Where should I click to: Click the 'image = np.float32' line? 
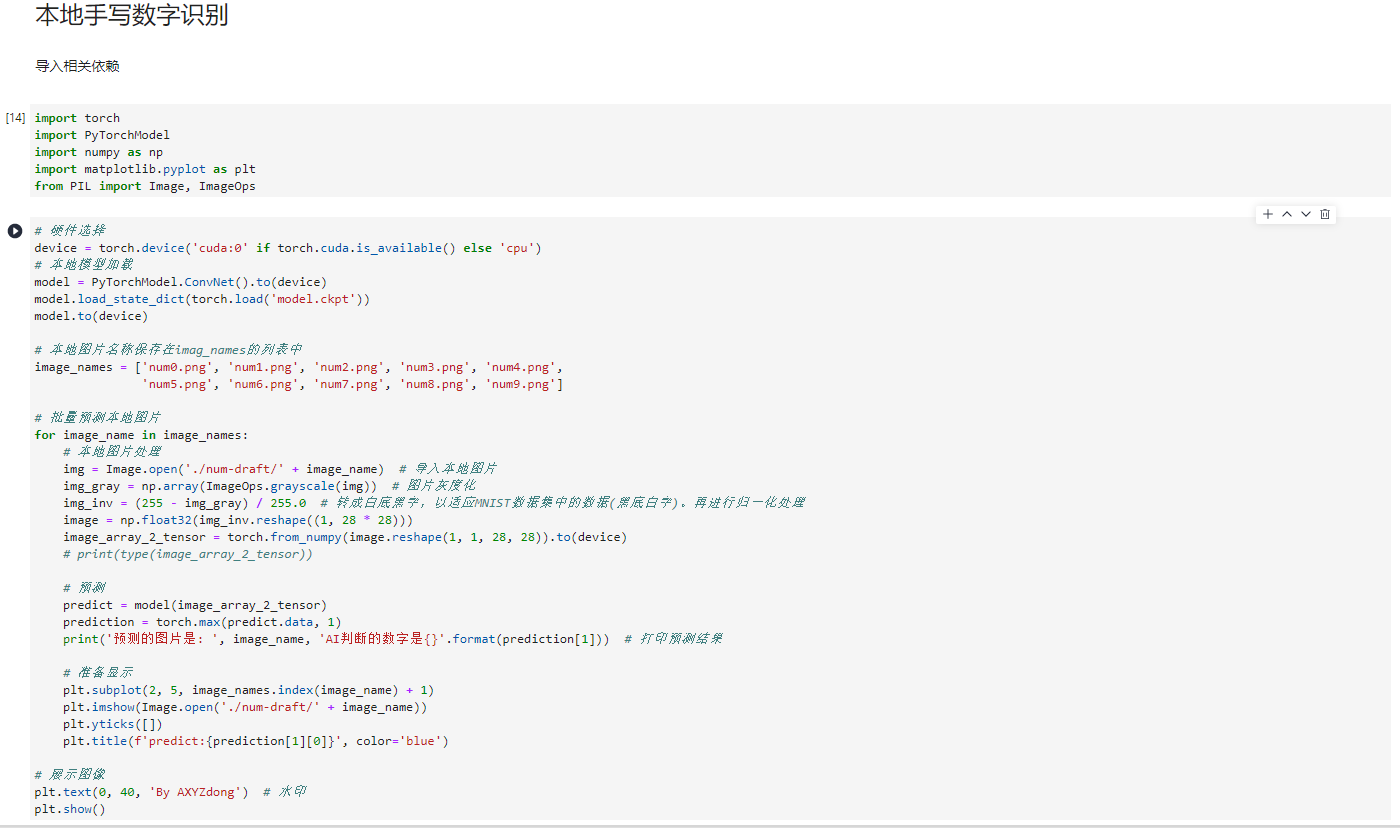238,520
